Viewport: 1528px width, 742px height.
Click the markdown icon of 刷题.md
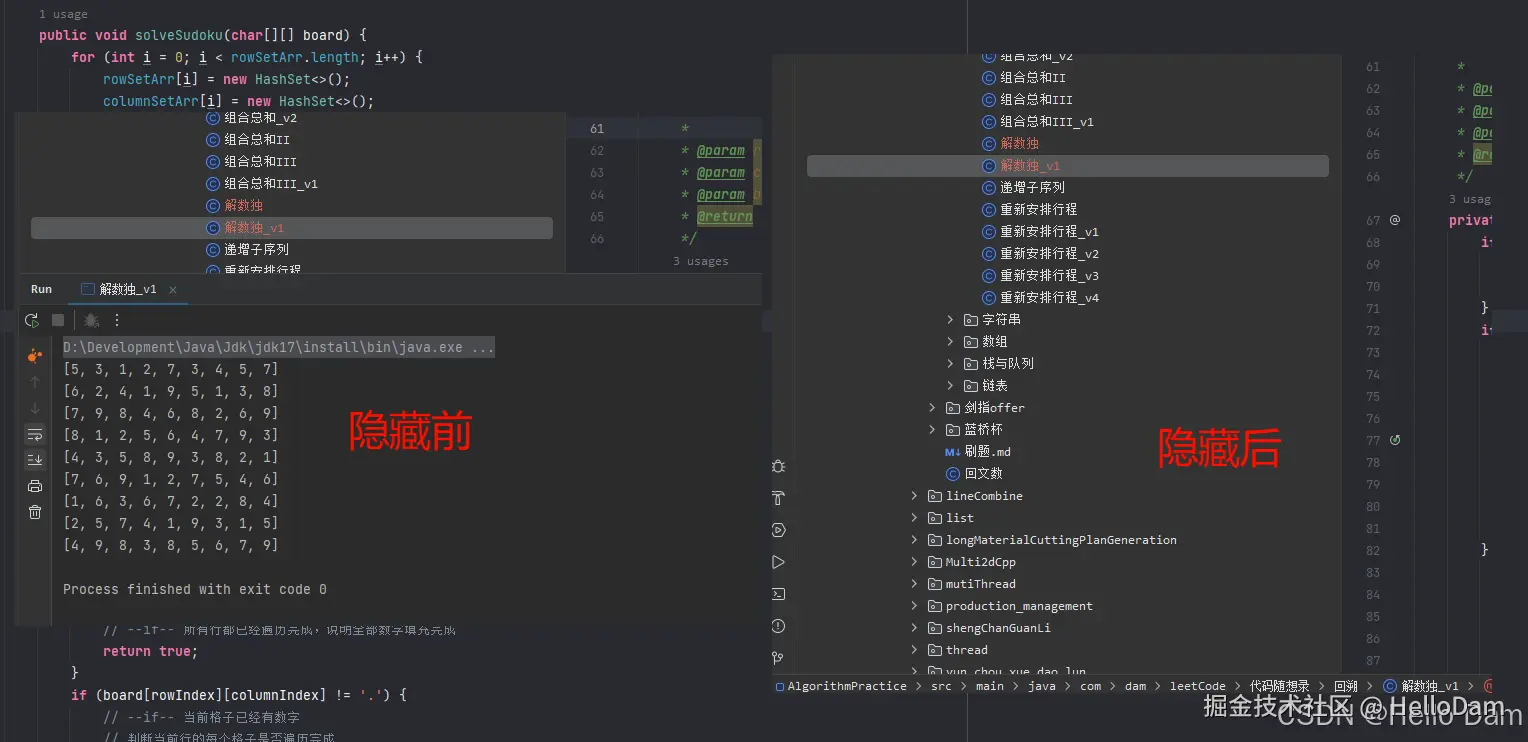pyautogui.click(x=953, y=452)
